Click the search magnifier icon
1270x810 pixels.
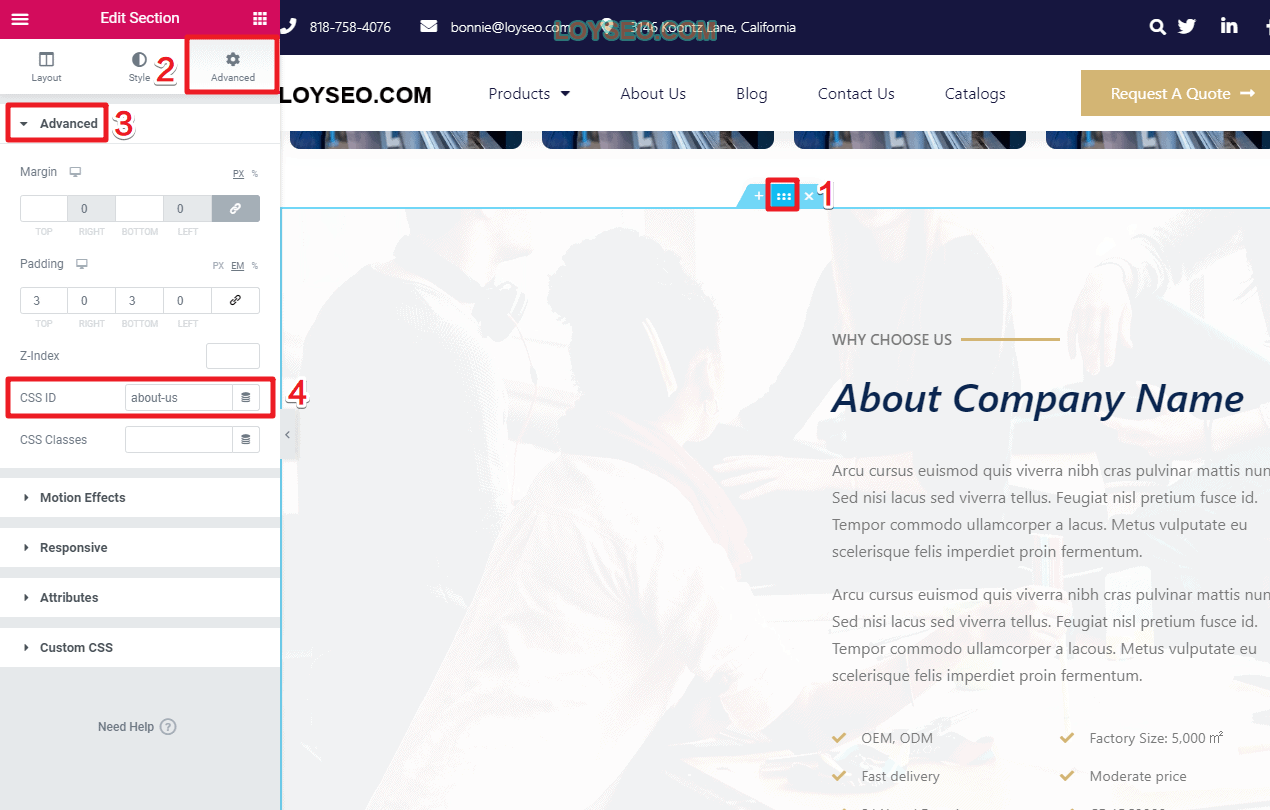pos(1158,27)
